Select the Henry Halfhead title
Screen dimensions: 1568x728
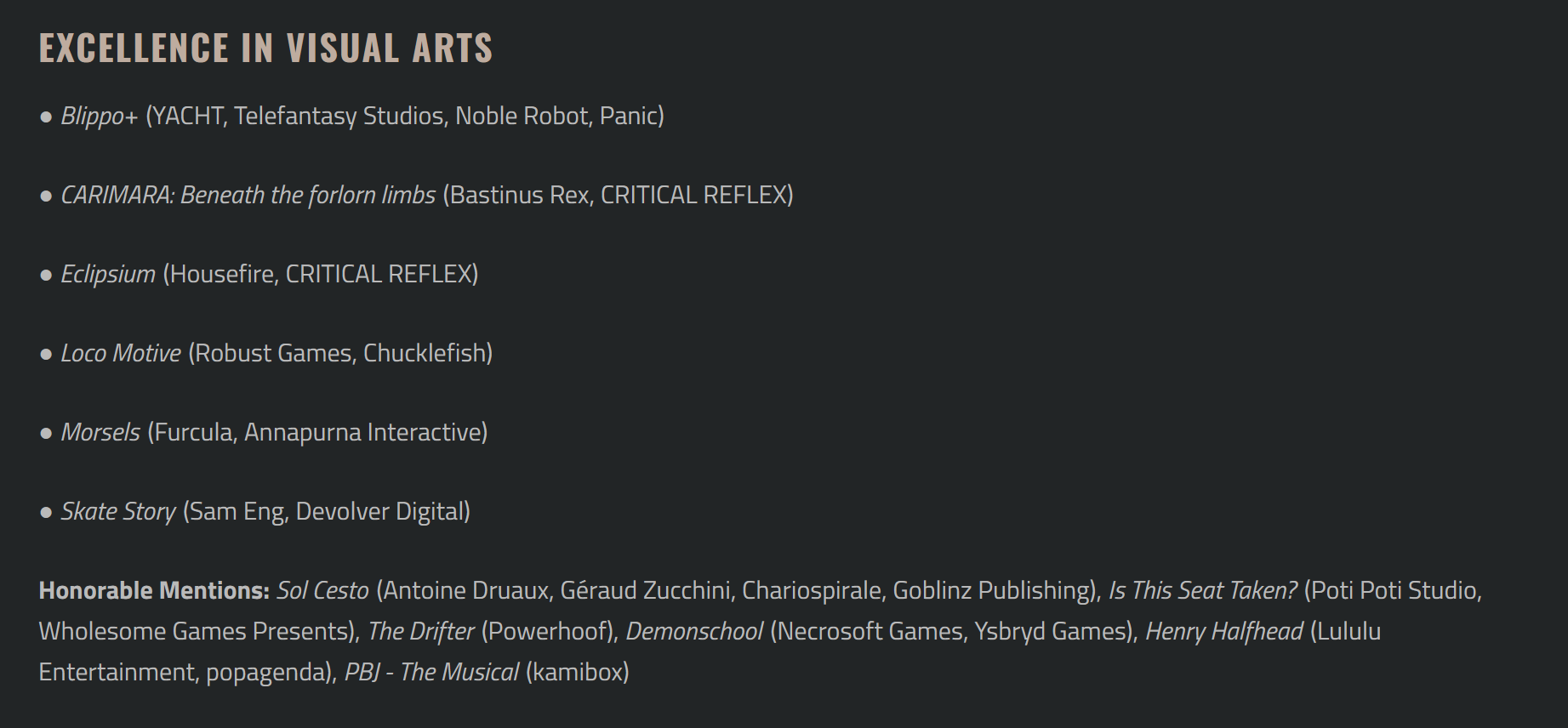click(x=1223, y=631)
